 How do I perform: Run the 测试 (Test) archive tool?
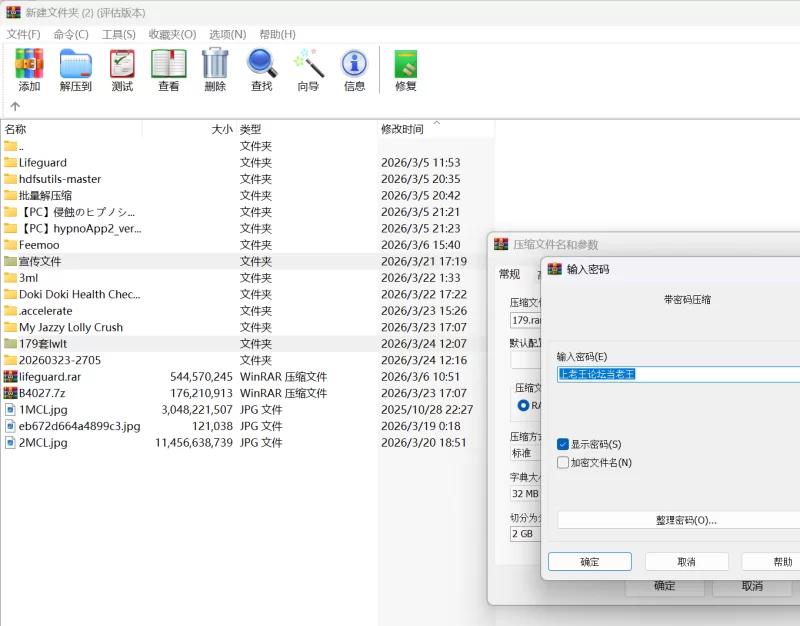pyautogui.click(x=122, y=69)
